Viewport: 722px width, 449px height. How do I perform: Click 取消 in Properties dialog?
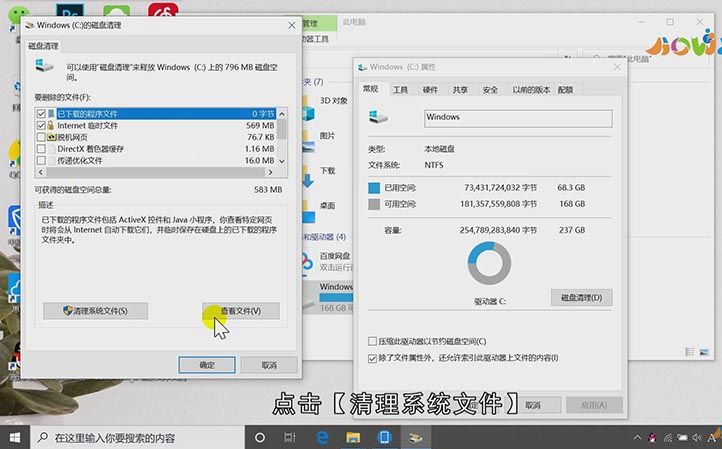(x=533, y=405)
